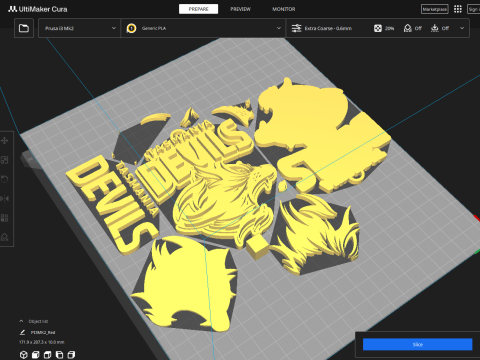Open file via the folder icon
The image size is (480, 360).
24,28
